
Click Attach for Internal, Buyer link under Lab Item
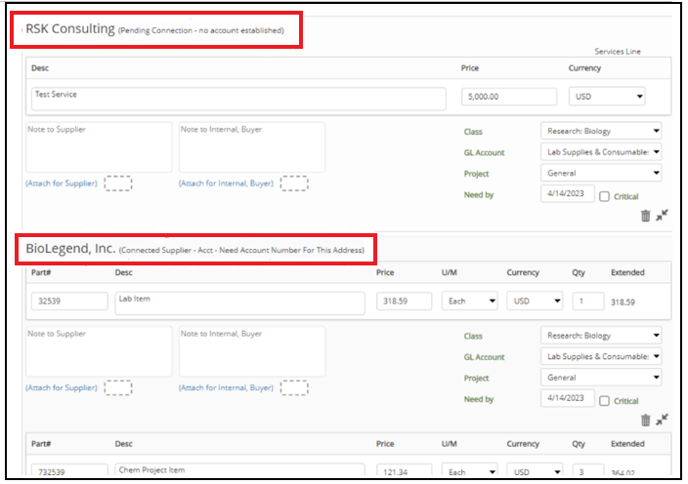[x=226, y=388]
